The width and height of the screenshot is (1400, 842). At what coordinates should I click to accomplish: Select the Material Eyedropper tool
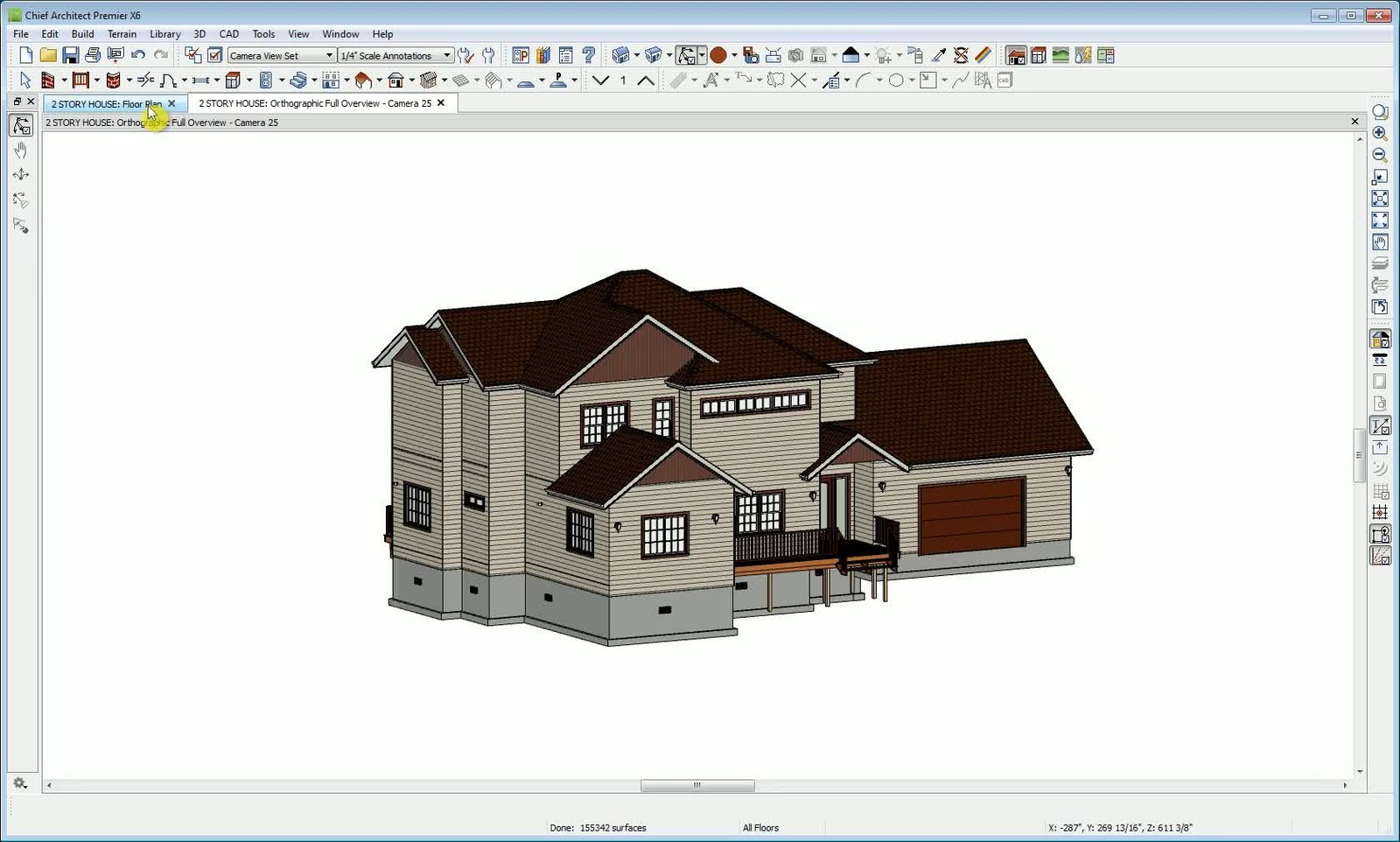click(x=938, y=55)
